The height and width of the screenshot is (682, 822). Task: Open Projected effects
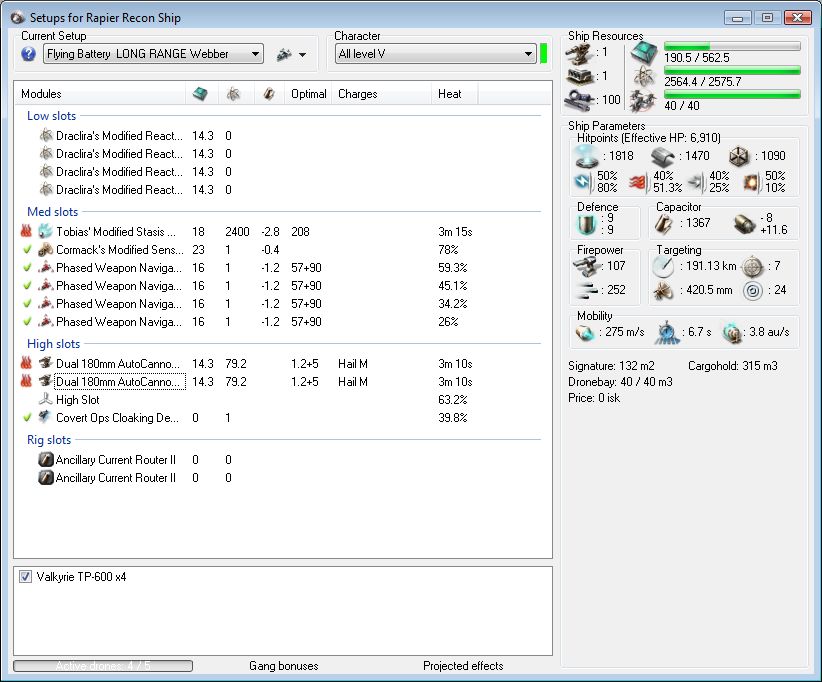click(x=463, y=666)
